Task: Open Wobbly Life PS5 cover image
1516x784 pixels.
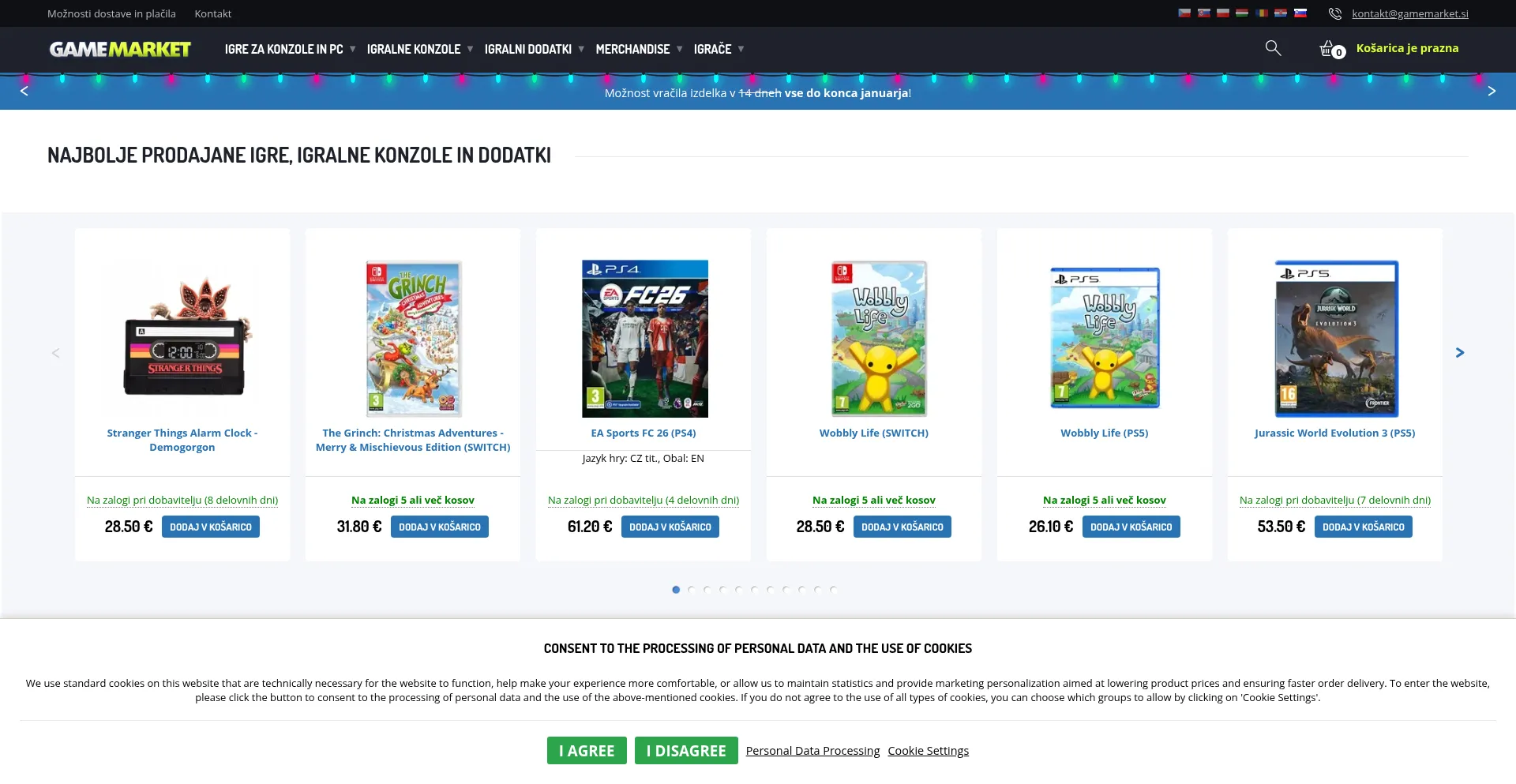Action: coord(1105,338)
